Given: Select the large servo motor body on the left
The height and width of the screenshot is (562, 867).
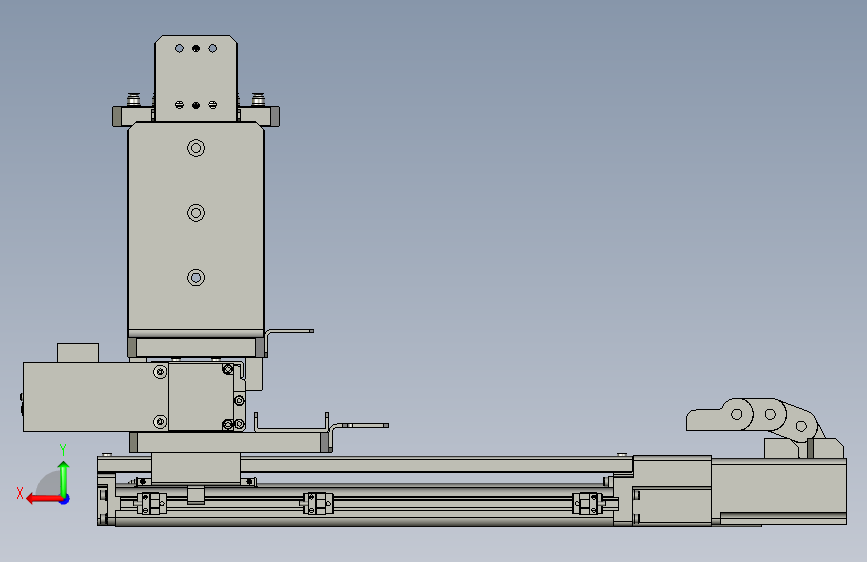Looking at the screenshot, I should click(95, 397).
